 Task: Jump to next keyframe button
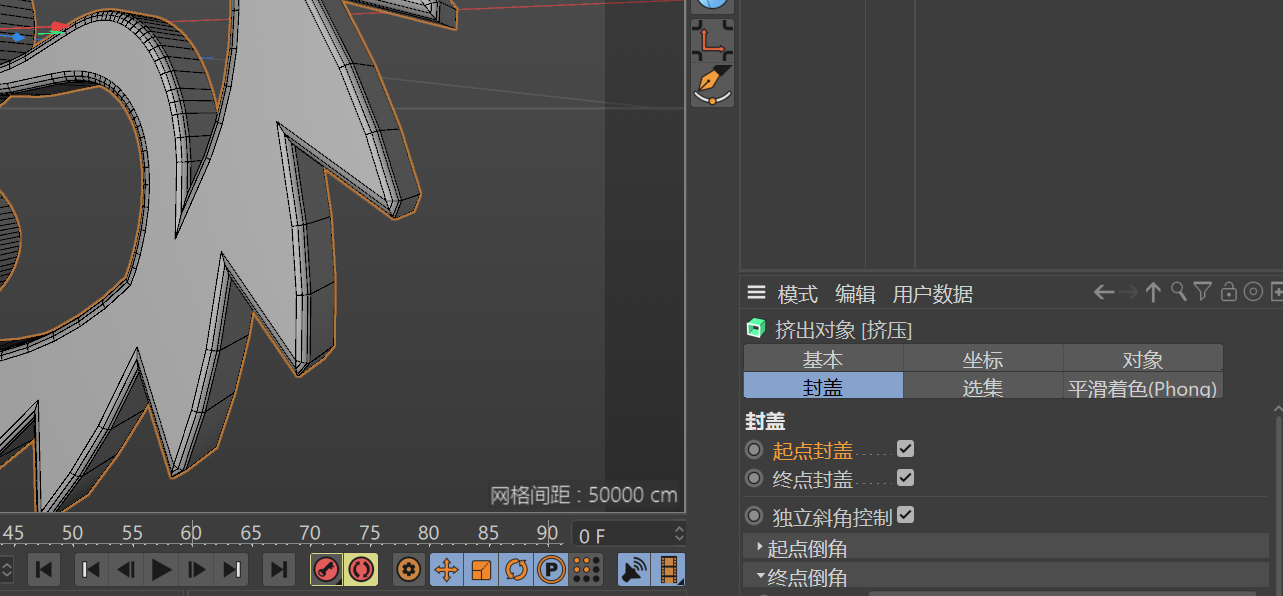click(x=232, y=570)
